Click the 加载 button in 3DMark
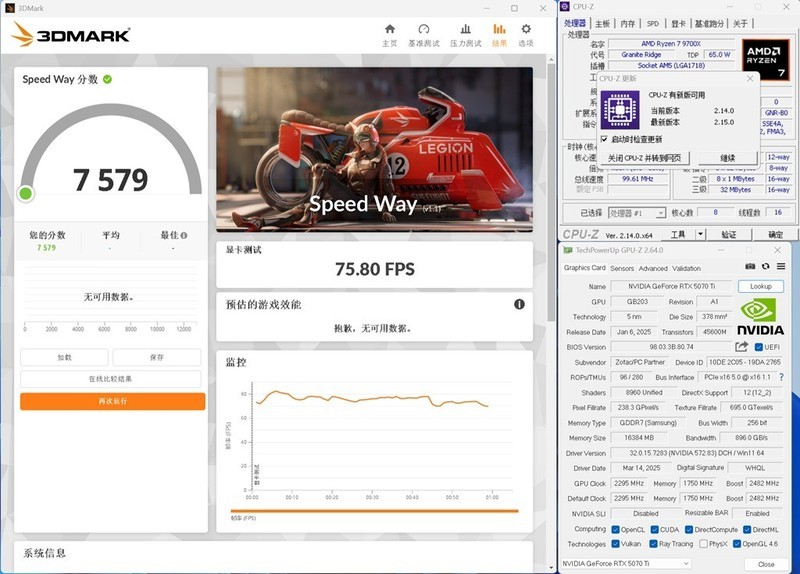 point(64,357)
